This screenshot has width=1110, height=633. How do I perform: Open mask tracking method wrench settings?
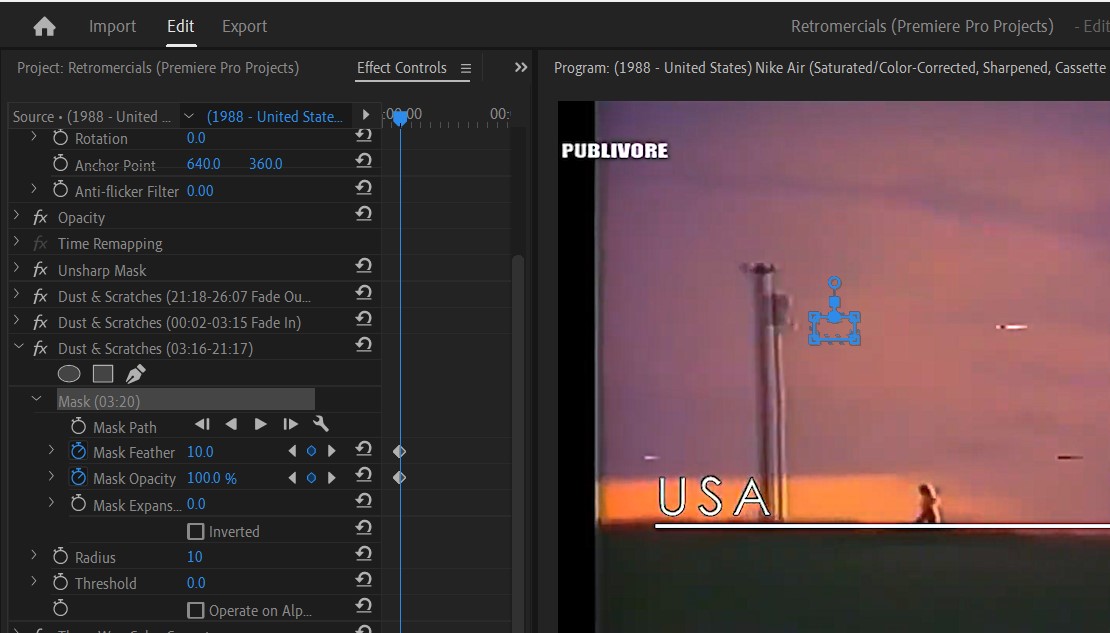[321, 424]
